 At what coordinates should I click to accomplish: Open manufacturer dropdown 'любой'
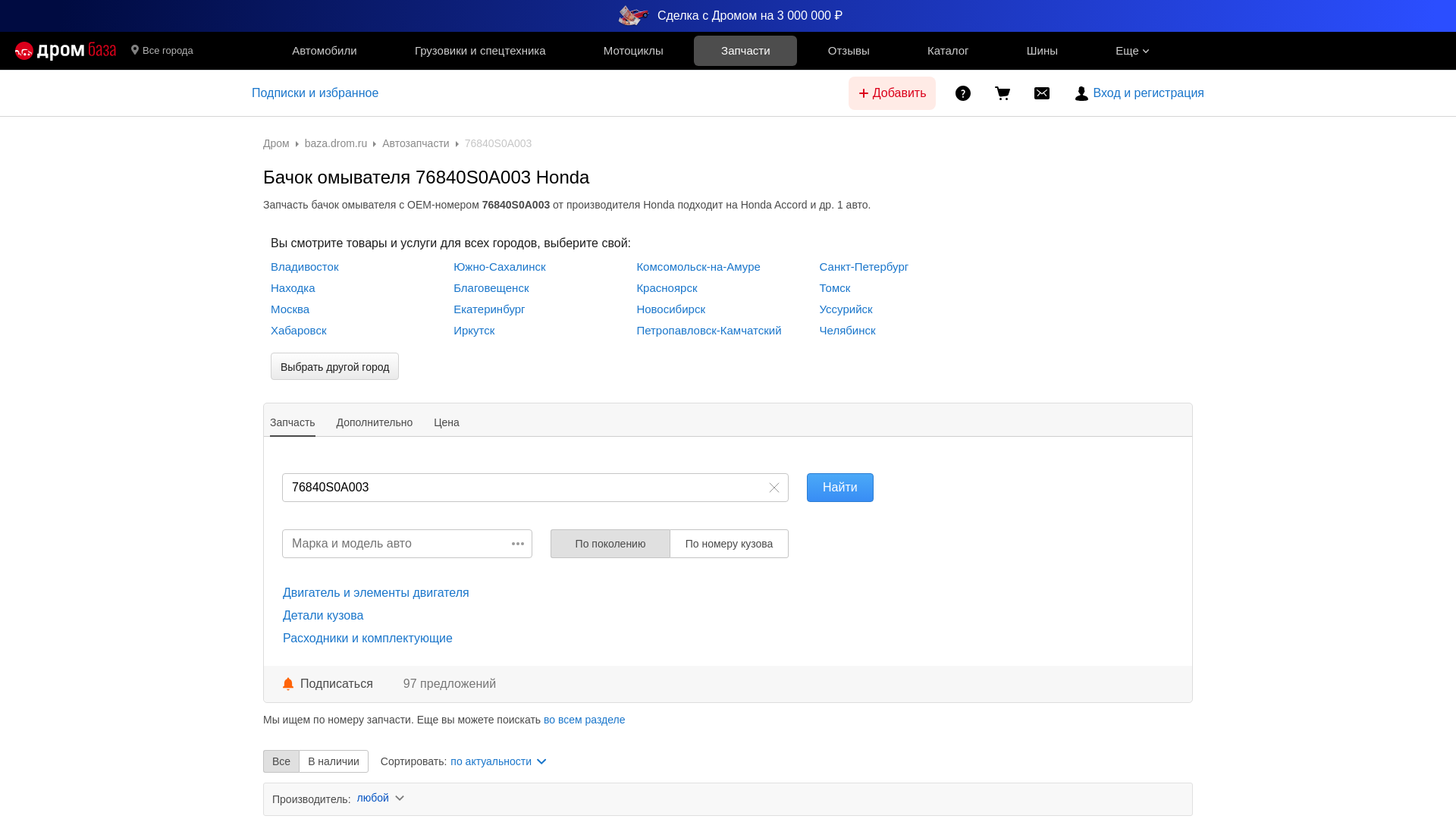pyautogui.click(x=381, y=798)
